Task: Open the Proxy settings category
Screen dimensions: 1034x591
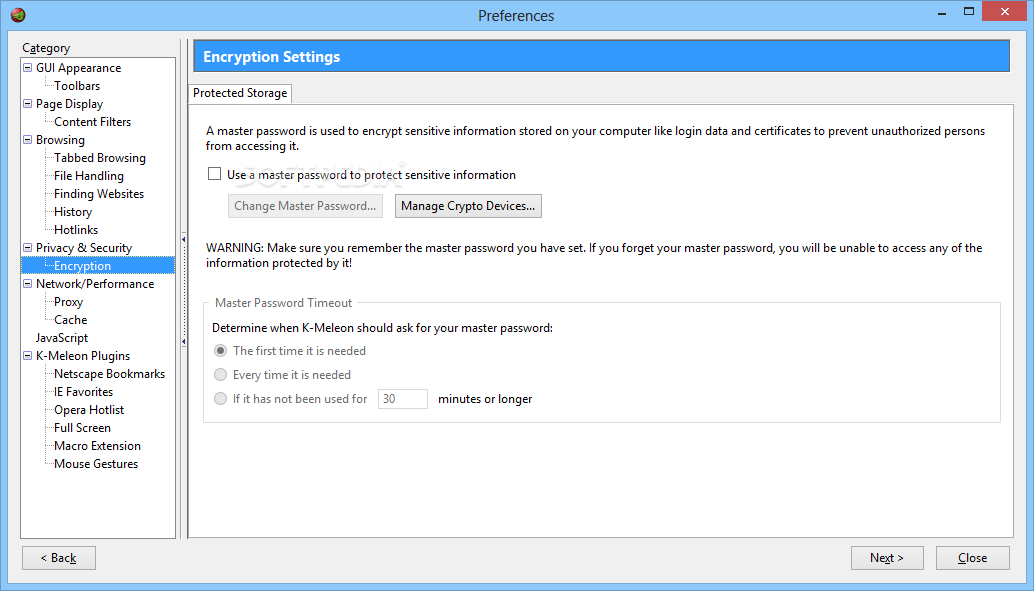Action: point(69,301)
